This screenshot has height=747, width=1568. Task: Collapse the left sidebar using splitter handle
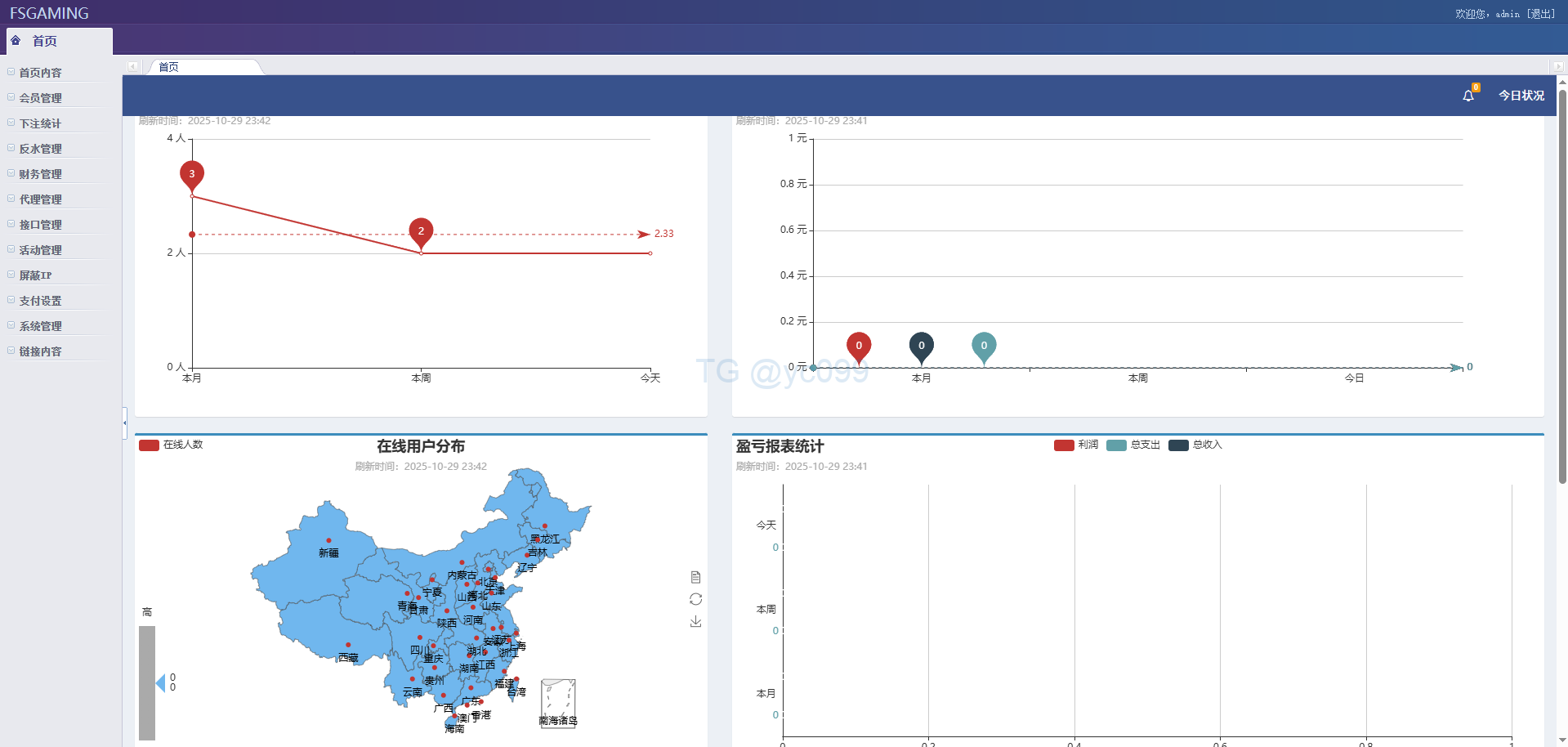(x=124, y=423)
